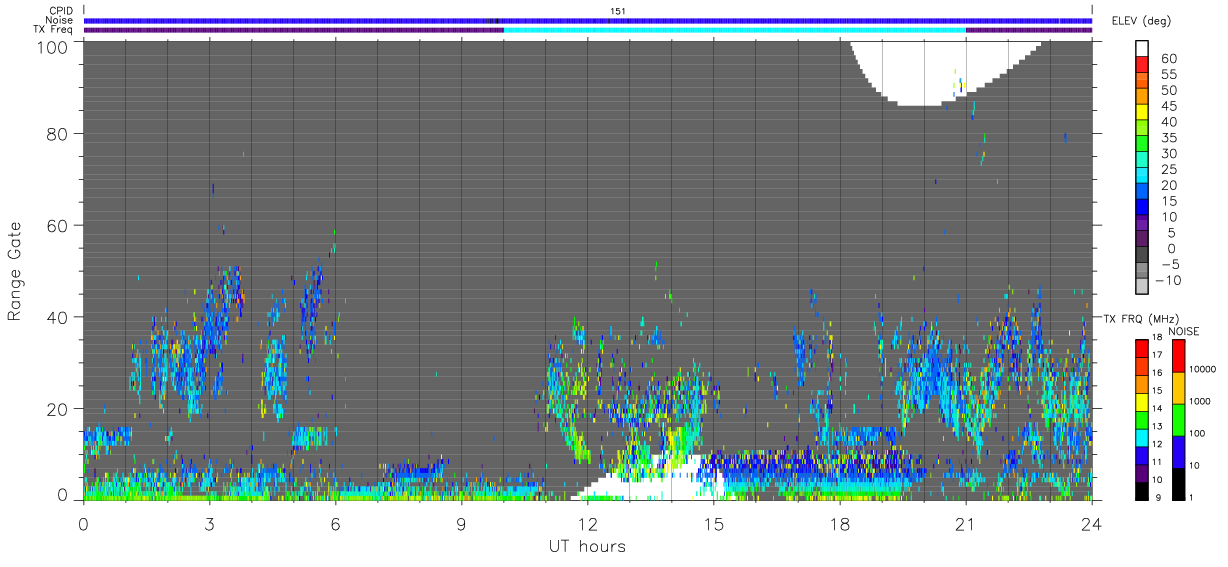Viewport: 1228px width, 567px height.
Task: Click the "80" tick on Range Gate axis
Action: pos(56,133)
